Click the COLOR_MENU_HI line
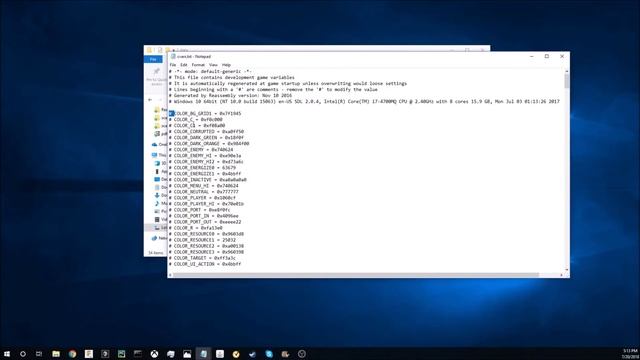 (x=204, y=186)
